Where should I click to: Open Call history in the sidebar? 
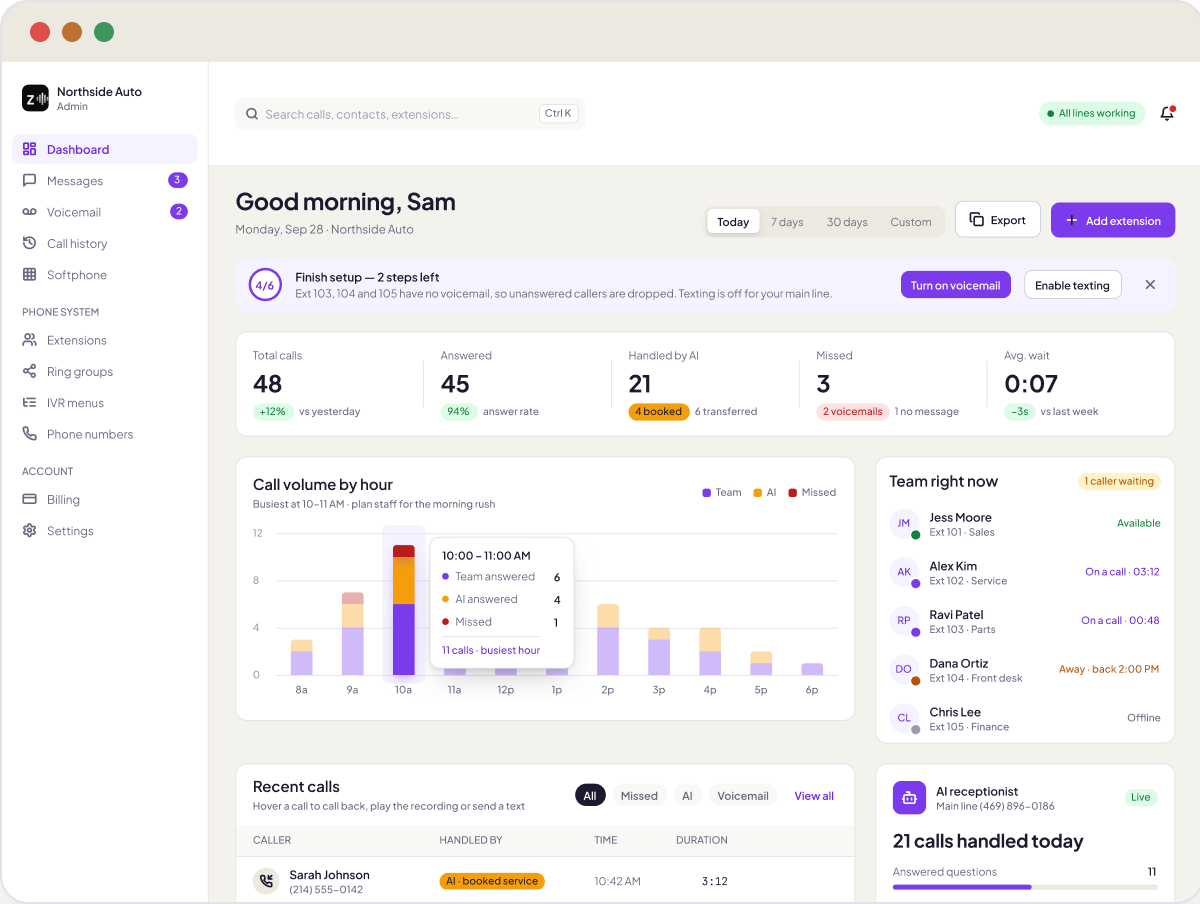click(105, 243)
